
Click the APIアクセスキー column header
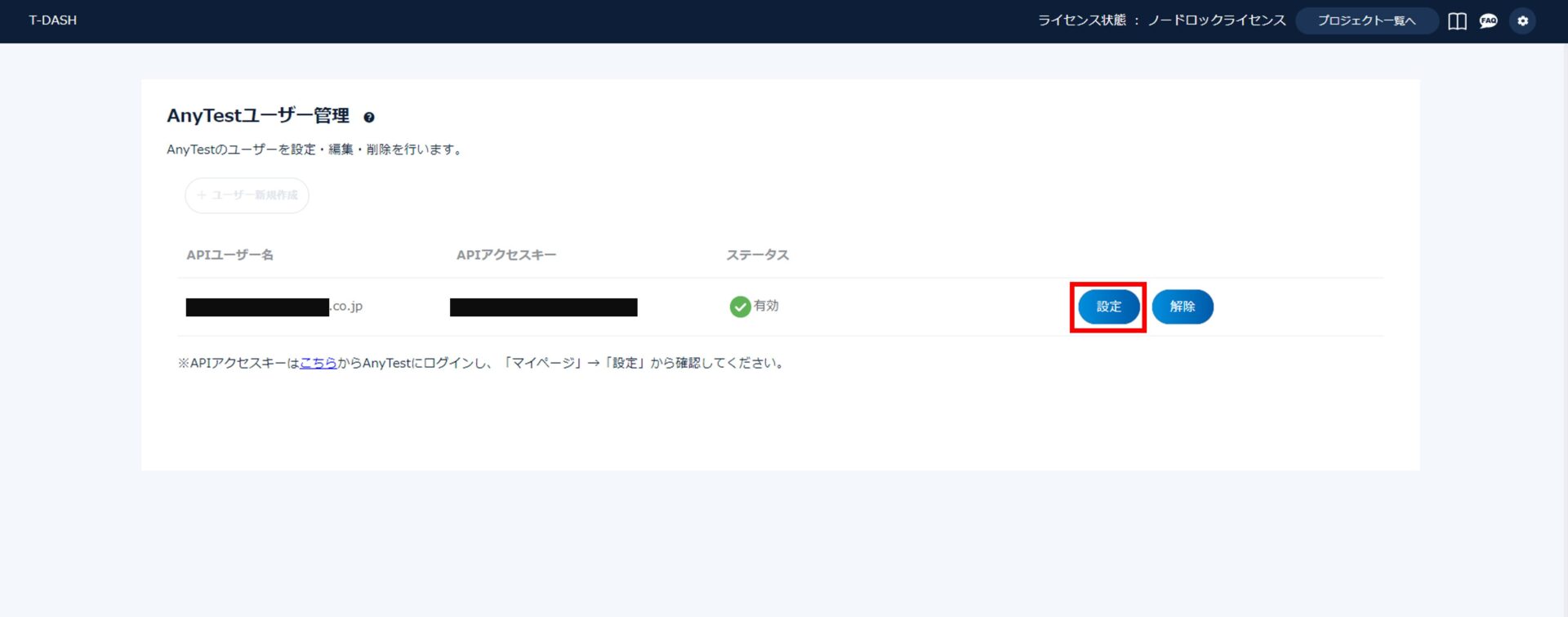coord(506,255)
